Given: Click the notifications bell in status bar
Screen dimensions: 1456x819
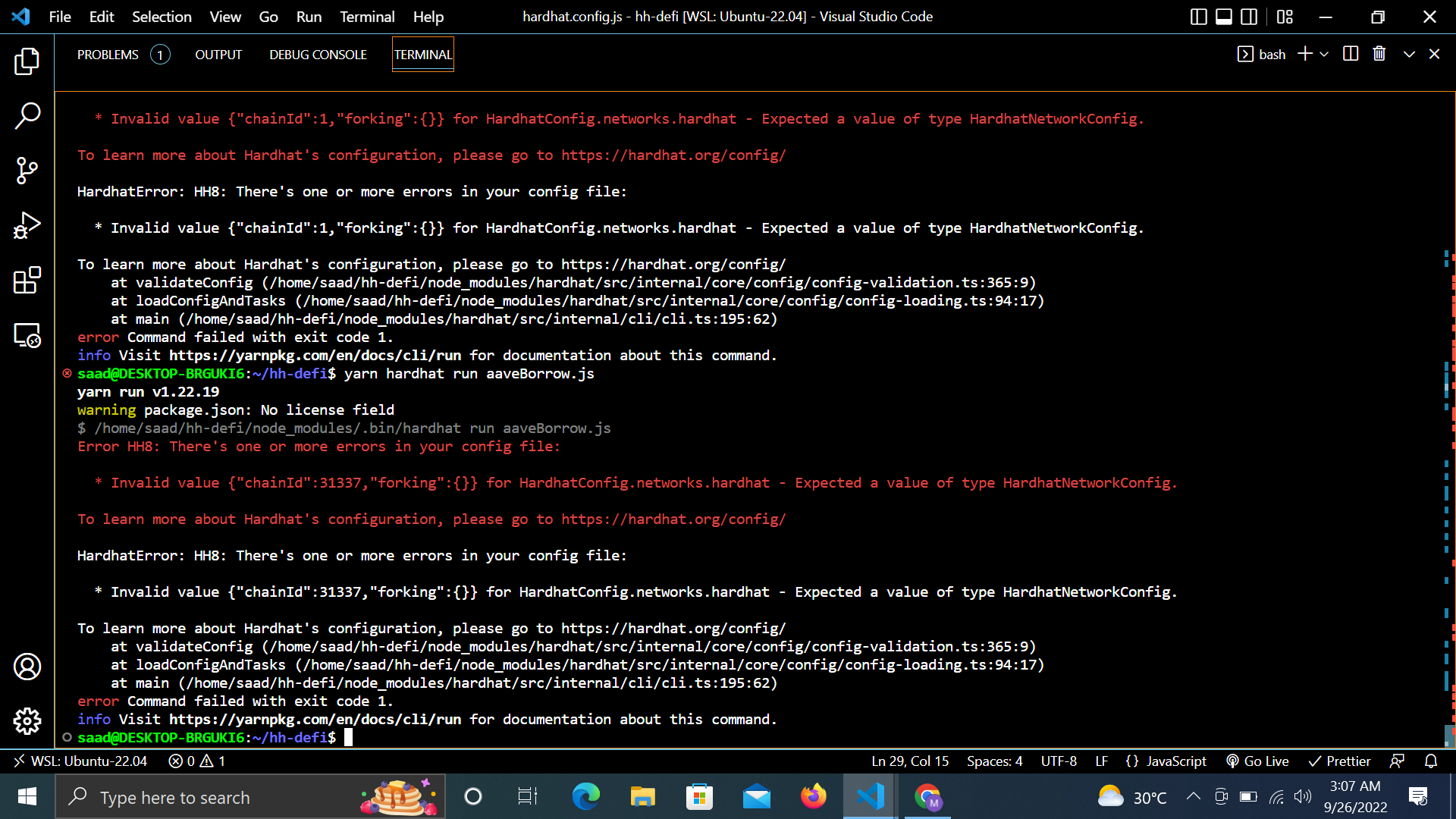Looking at the screenshot, I should click(x=1431, y=761).
